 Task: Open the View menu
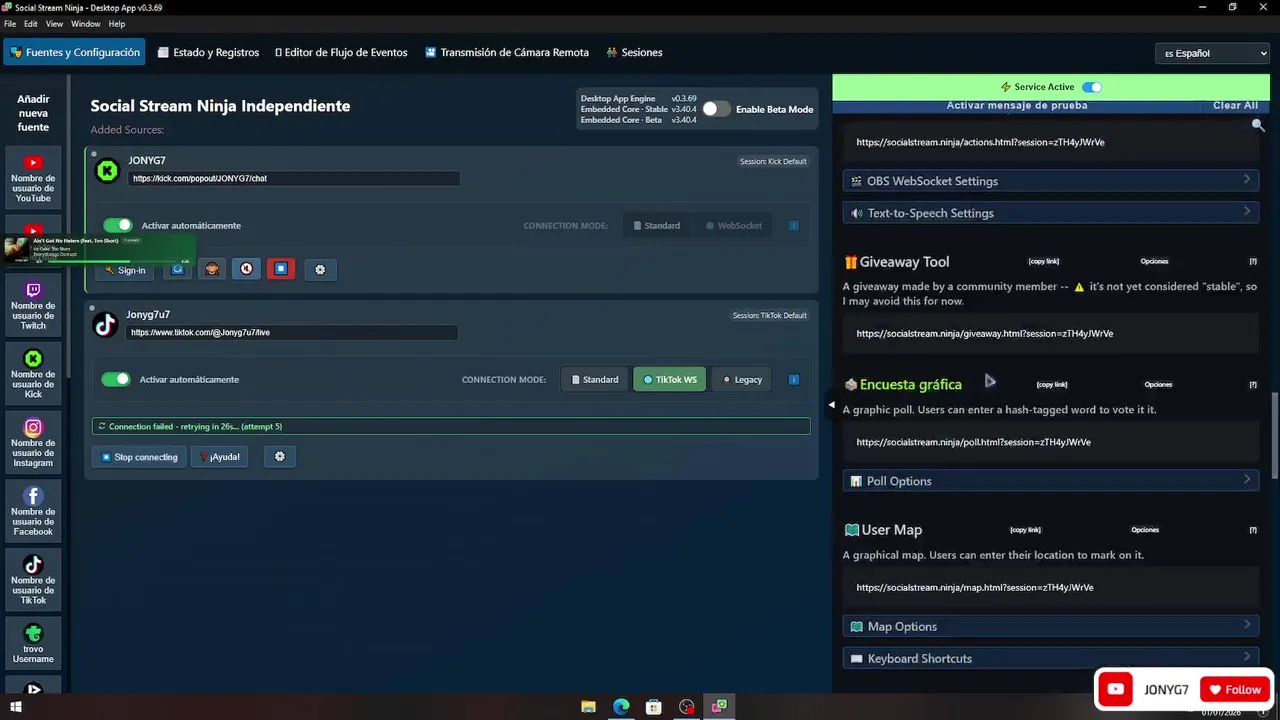(x=54, y=24)
